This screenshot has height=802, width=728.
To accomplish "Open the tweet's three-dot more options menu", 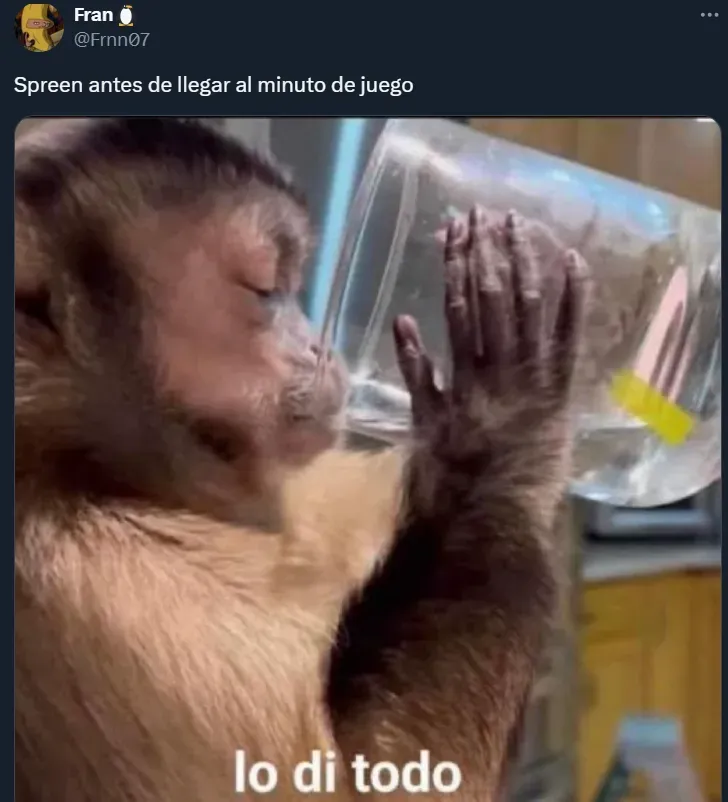I will point(709,15).
